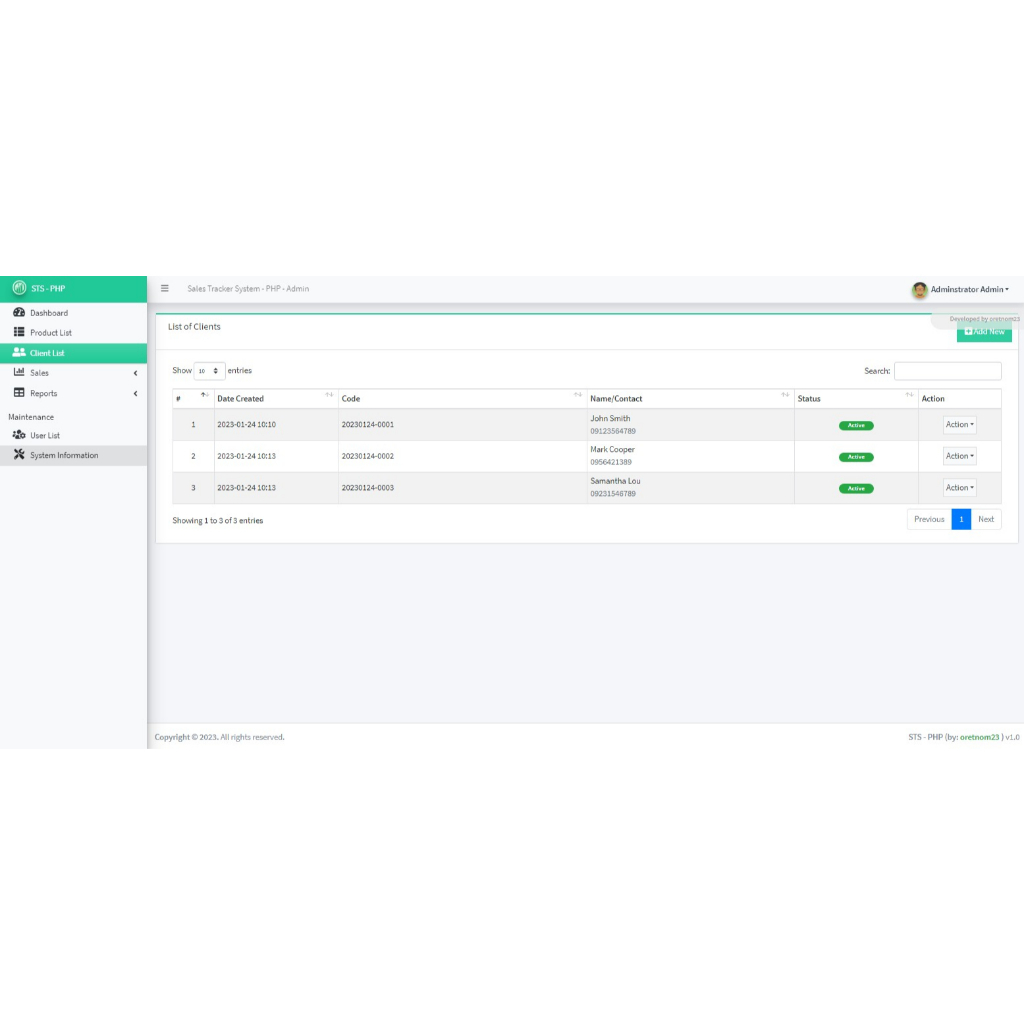The width and height of the screenshot is (1024, 1024).
Task: Click Active badge for Samantha Lou
Action: tap(856, 488)
